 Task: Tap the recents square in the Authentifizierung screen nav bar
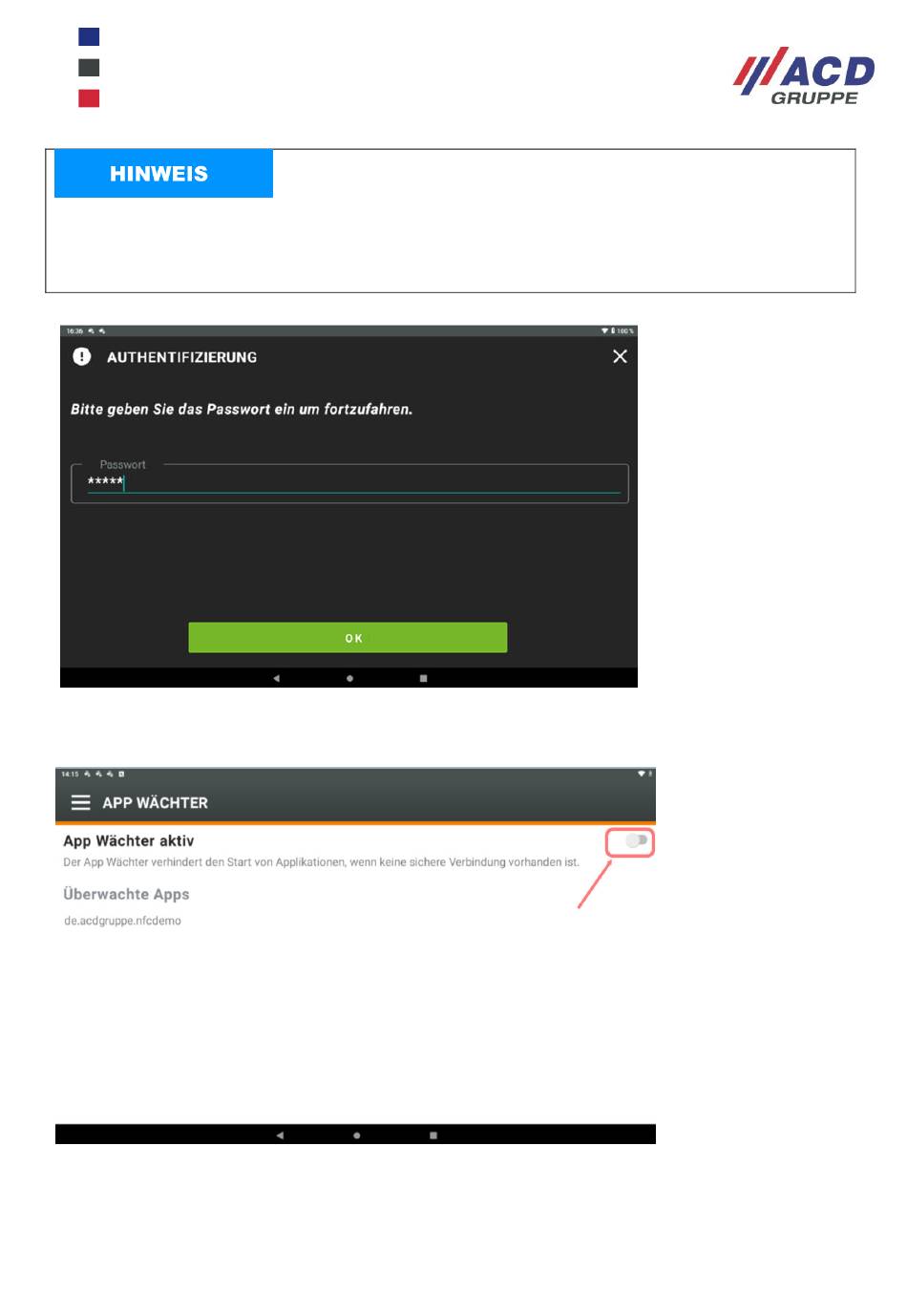click(x=423, y=678)
